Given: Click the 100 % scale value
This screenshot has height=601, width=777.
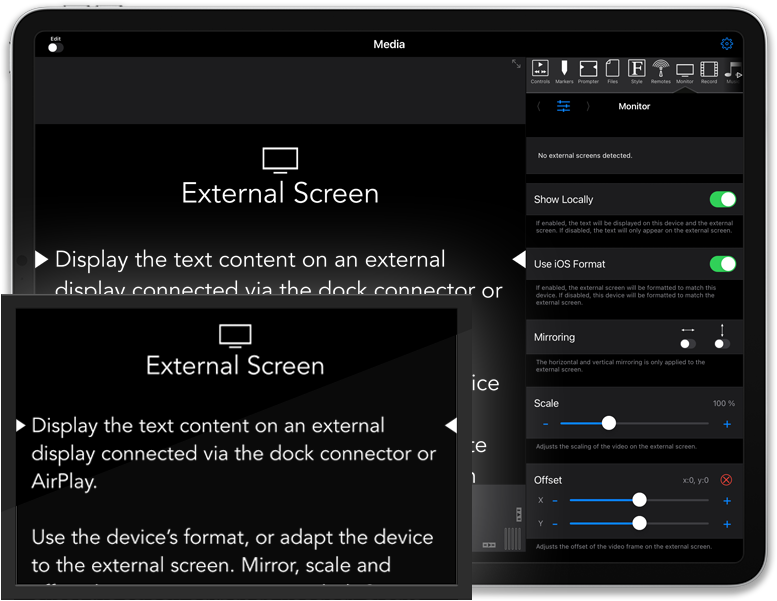Looking at the screenshot, I should [723, 403].
